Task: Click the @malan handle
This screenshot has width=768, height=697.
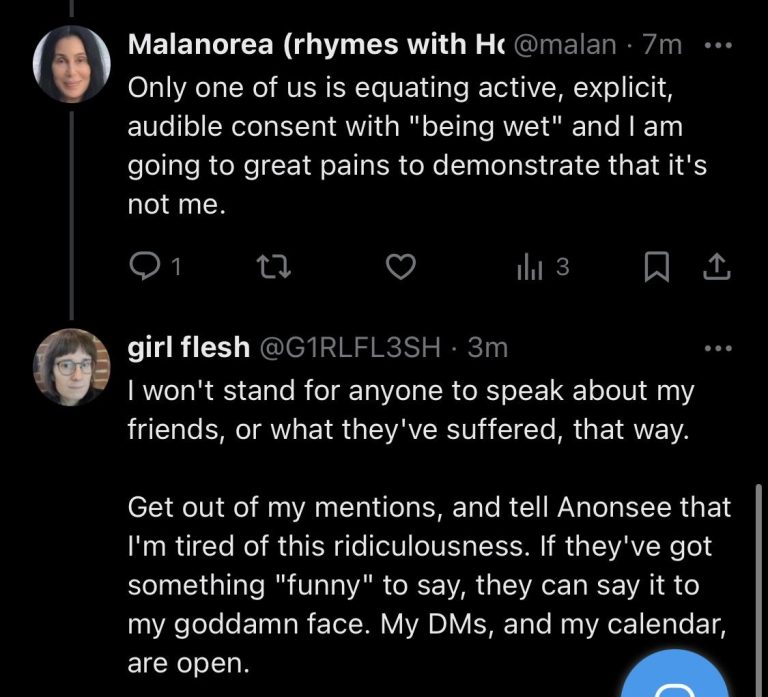Action: click(x=565, y=45)
